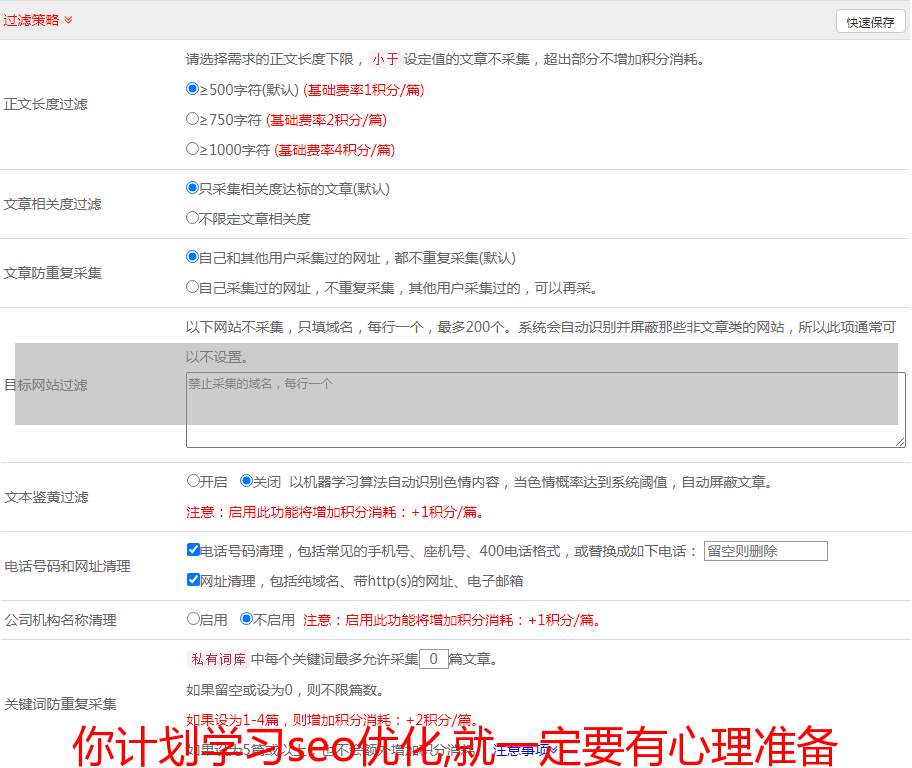This screenshot has width=912, height=768.
Task: Click the 禁止采集的域名 textarea
Action: pyautogui.click(x=545, y=410)
